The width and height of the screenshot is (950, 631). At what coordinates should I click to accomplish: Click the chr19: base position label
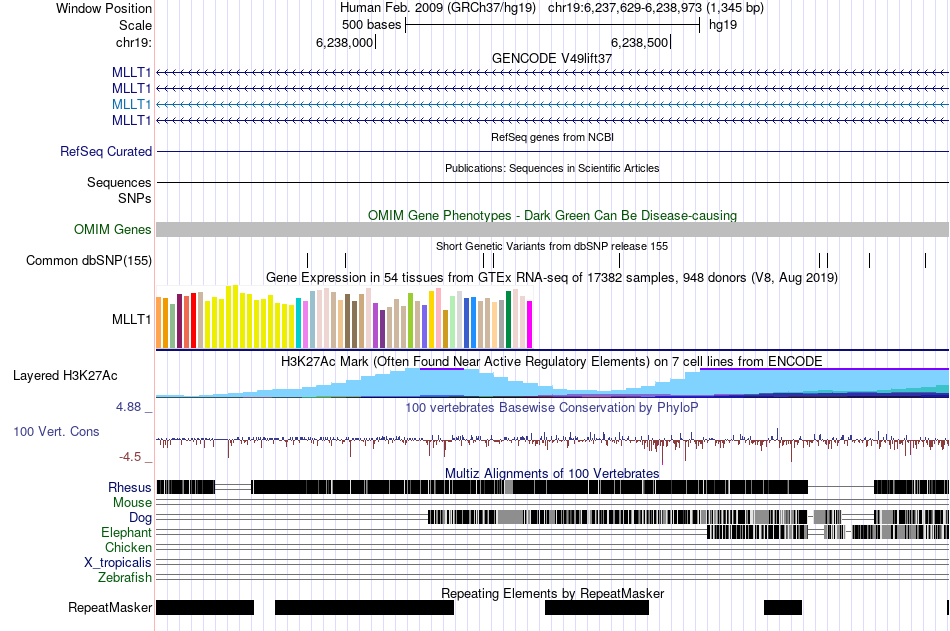click(x=134, y=42)
